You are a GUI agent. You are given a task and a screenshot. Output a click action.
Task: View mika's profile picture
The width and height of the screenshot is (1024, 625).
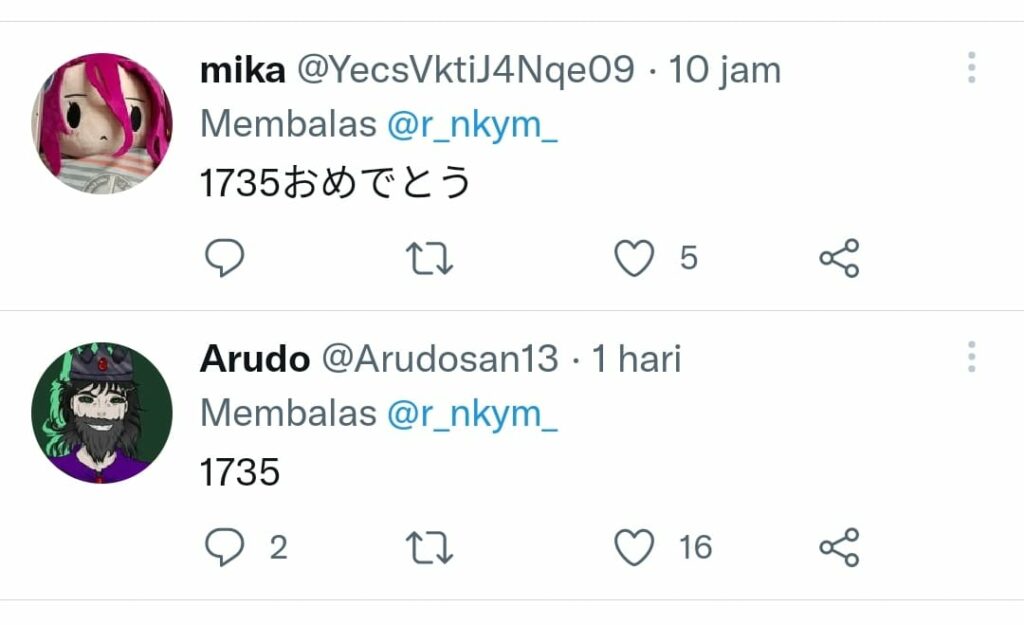(102, 123)
